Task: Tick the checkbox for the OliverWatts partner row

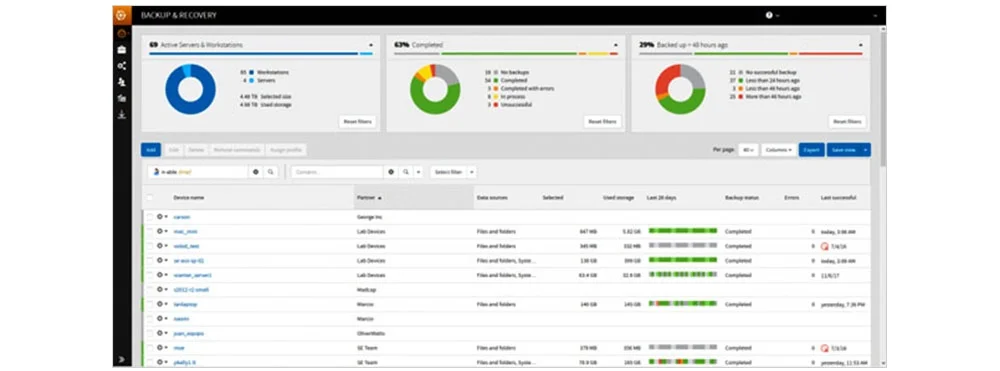Action: click(150, 333)
